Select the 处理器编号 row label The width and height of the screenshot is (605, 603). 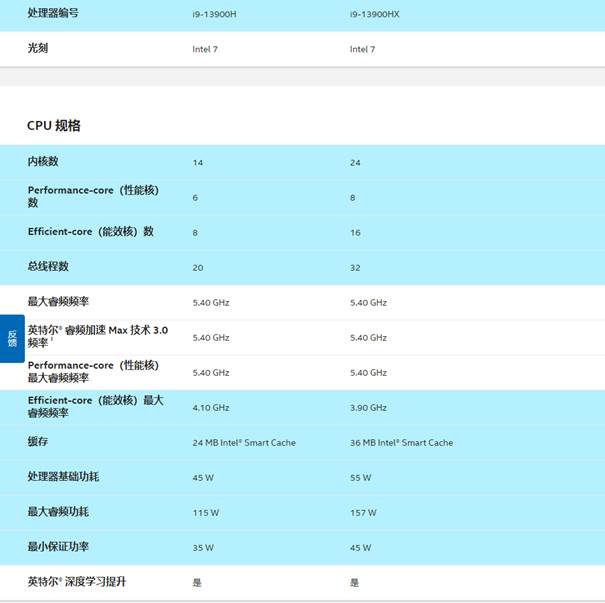click(x=53, y=13)
